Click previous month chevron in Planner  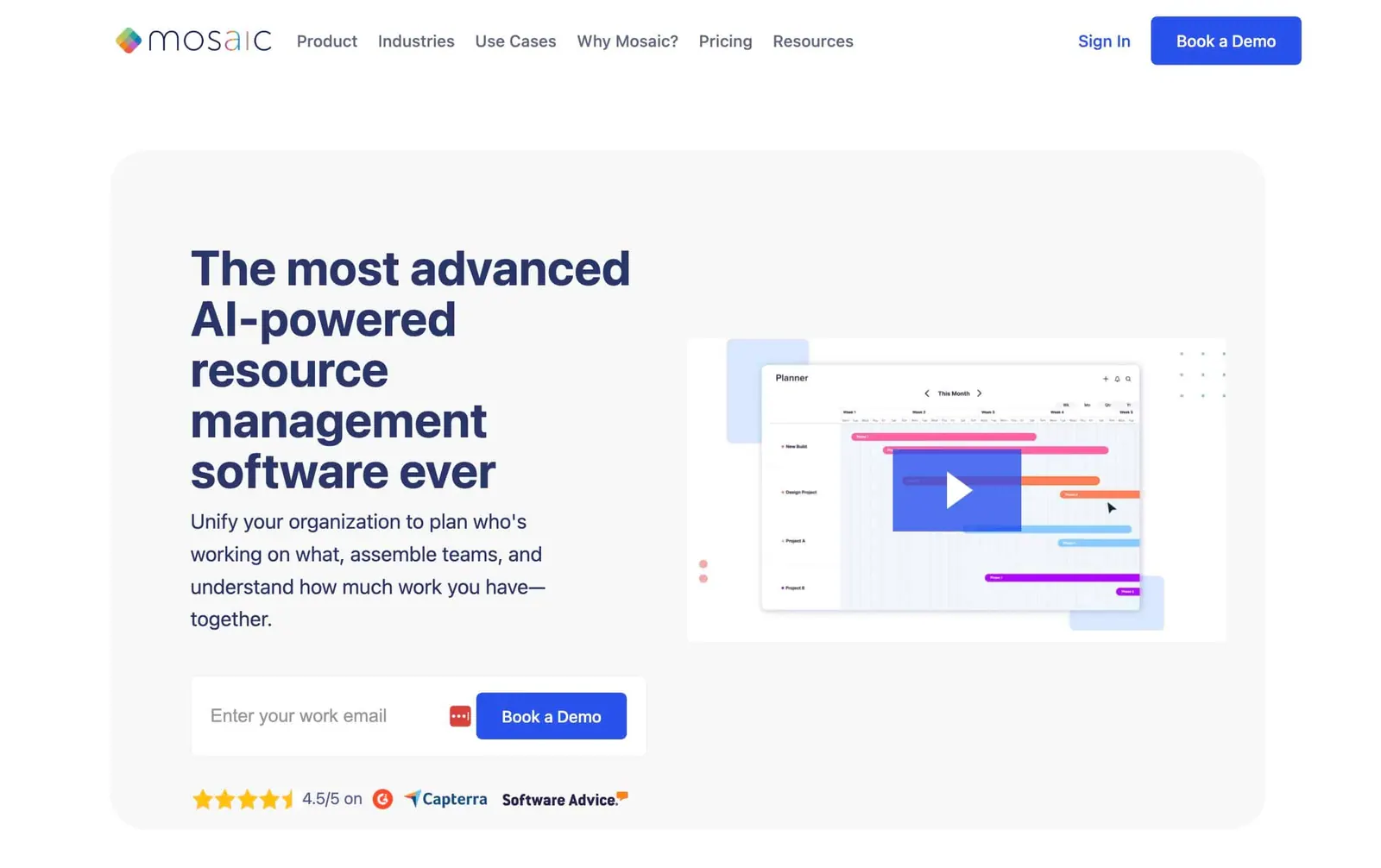pyautogui.click(x=927, y=393)
